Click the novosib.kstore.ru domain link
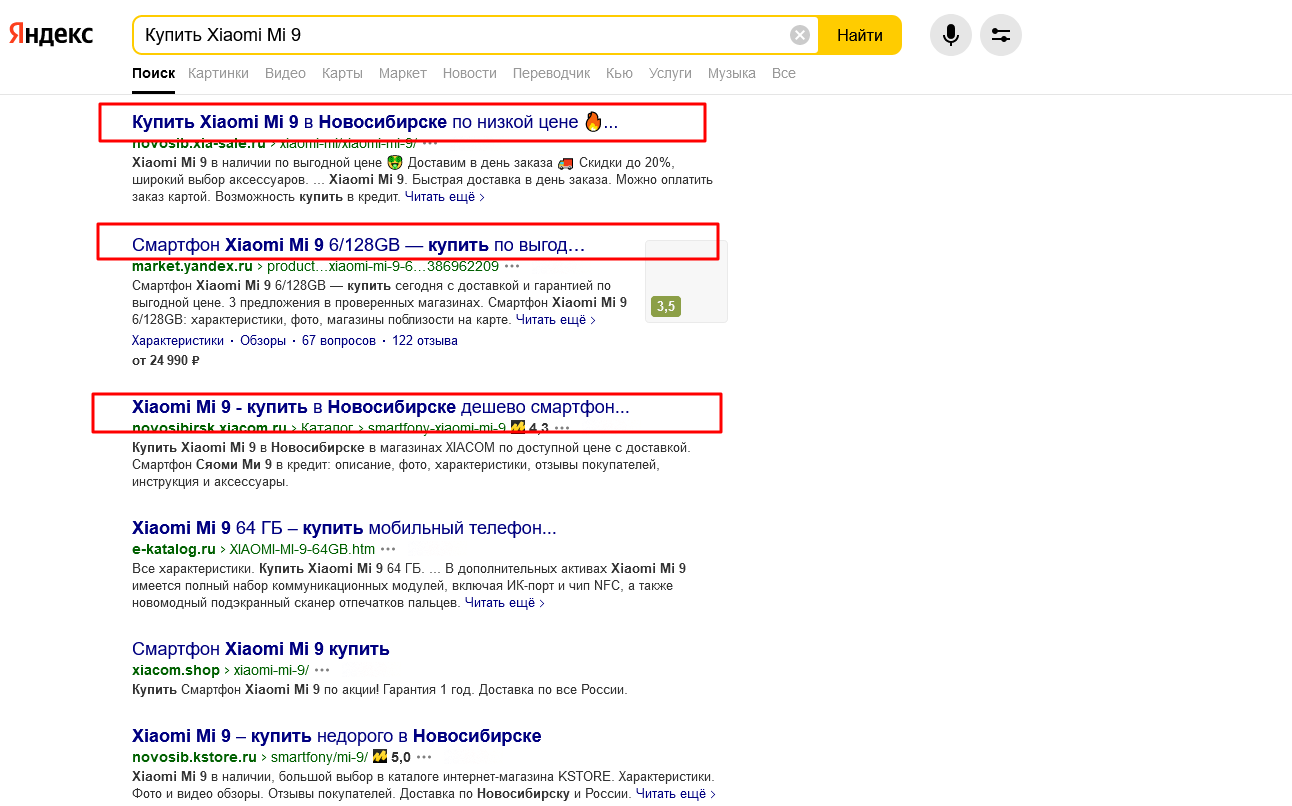 (x=195, y=757)
